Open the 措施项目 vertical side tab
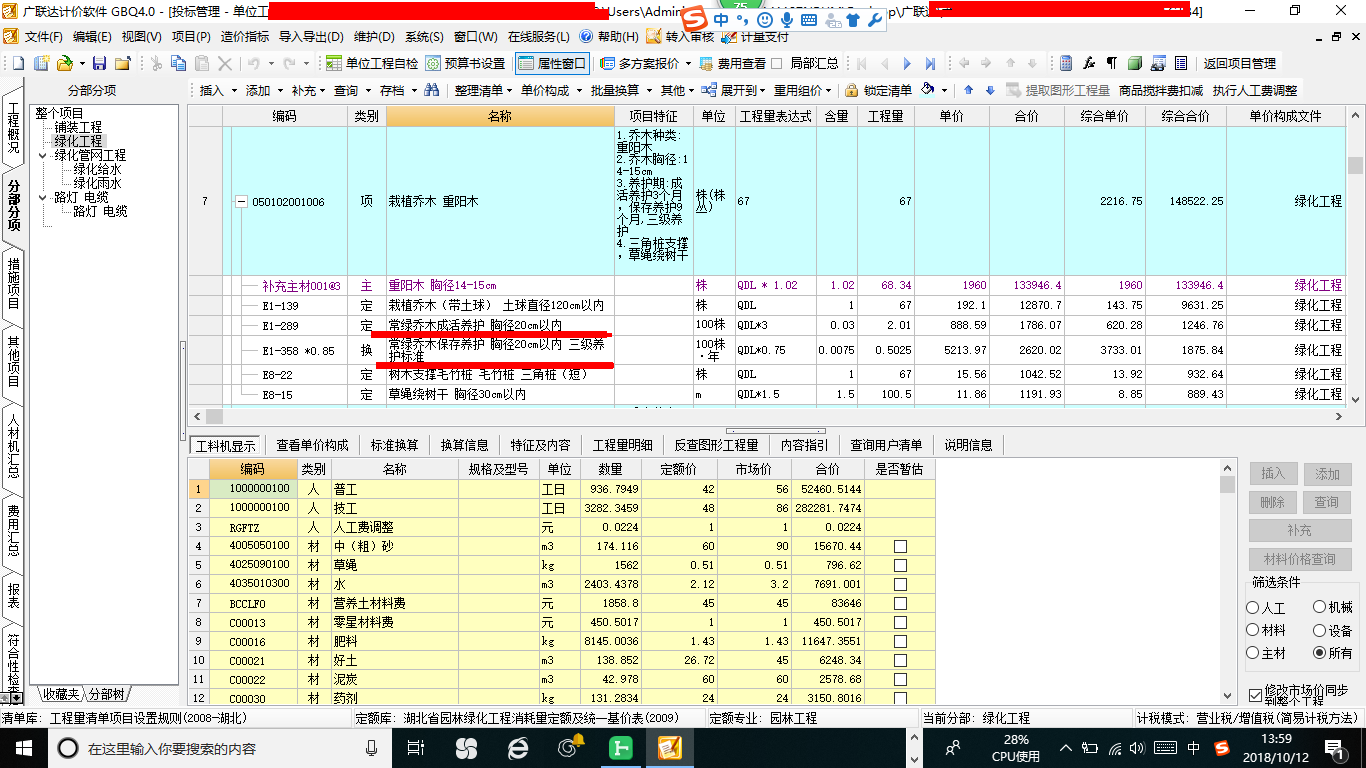 [x=13, y=283]
